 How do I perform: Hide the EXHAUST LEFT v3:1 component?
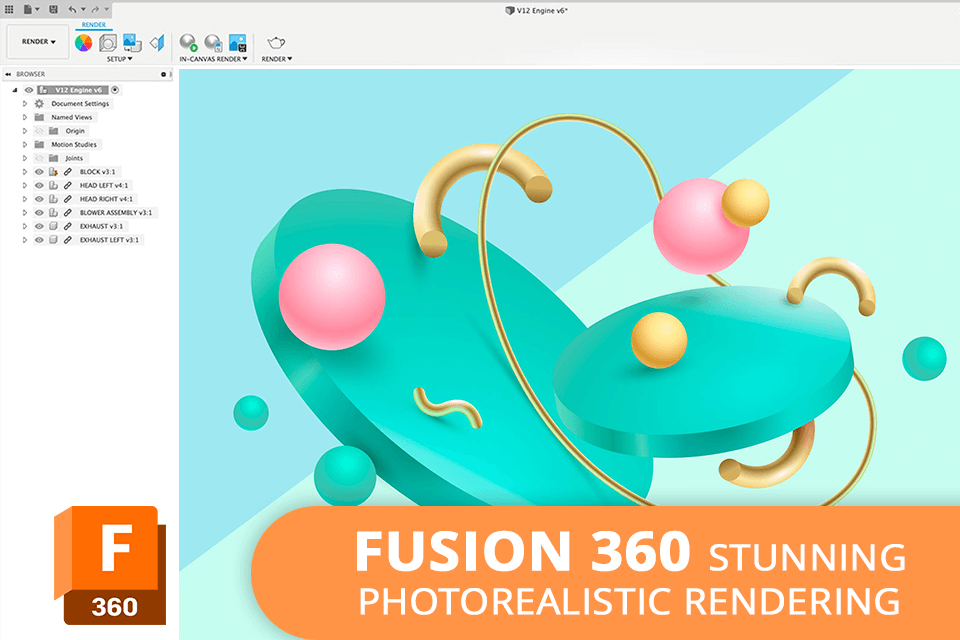click(39, 240)
